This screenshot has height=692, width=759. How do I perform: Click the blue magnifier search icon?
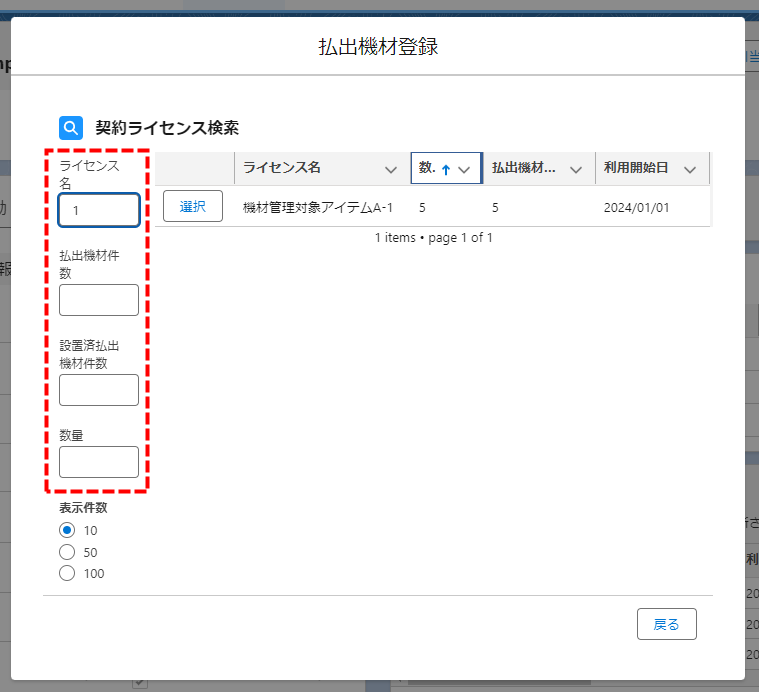pos(71,128)
